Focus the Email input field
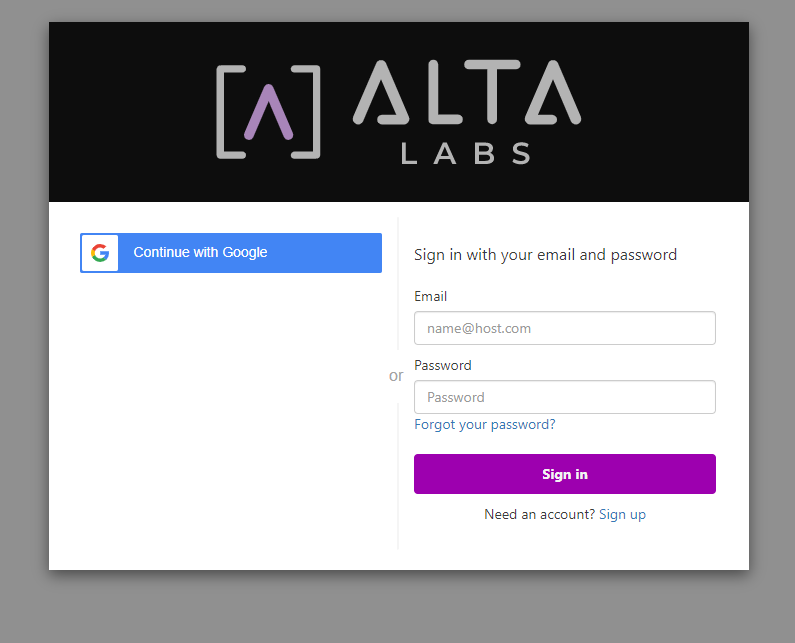795x643 pixels. [564, 328]
